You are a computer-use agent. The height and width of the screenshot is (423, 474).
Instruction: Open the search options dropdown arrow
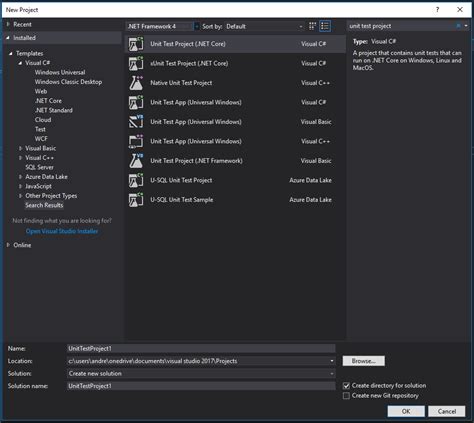click(x=466, y=26)
